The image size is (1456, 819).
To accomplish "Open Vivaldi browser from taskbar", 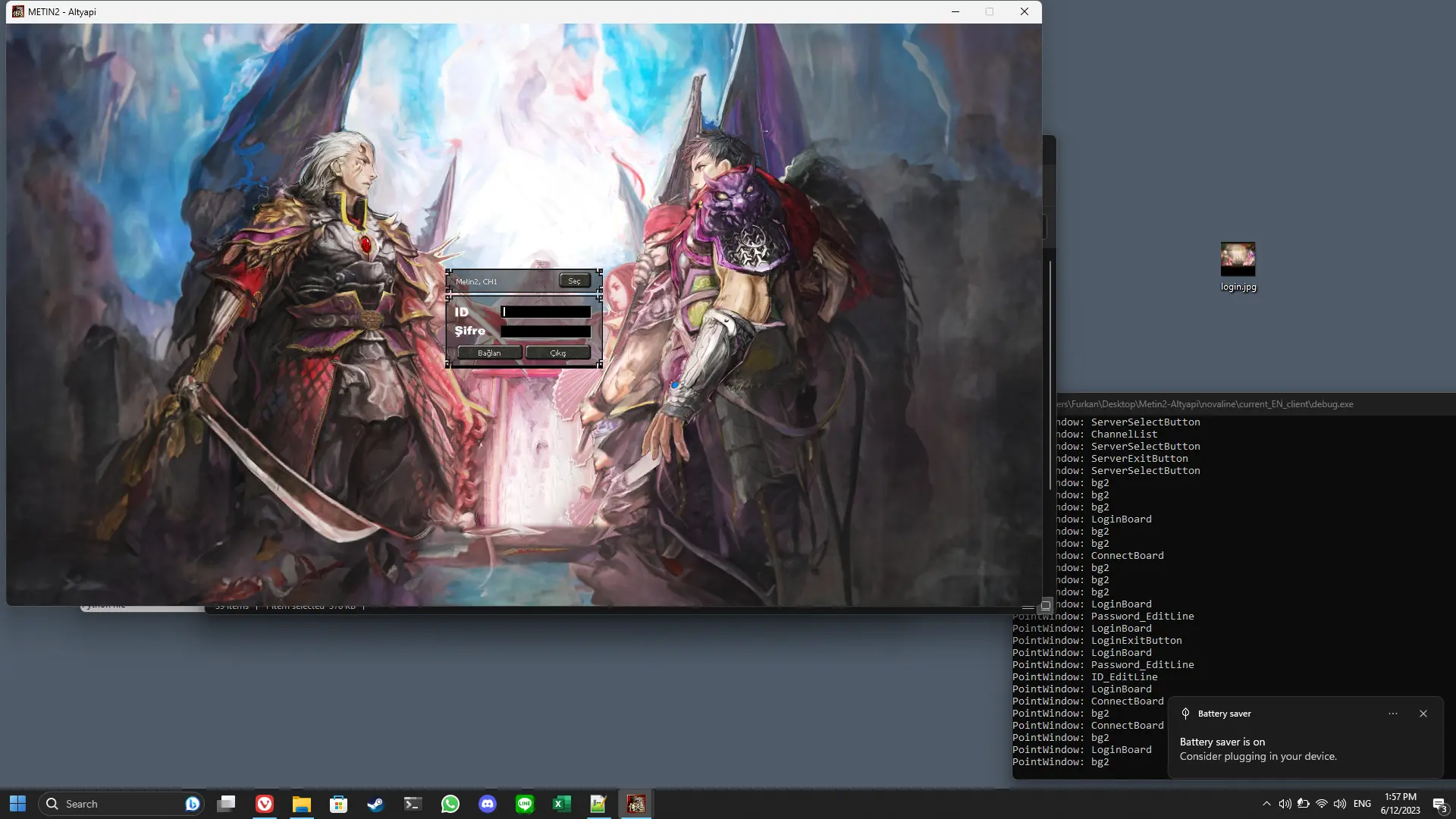I will [265, 804].
